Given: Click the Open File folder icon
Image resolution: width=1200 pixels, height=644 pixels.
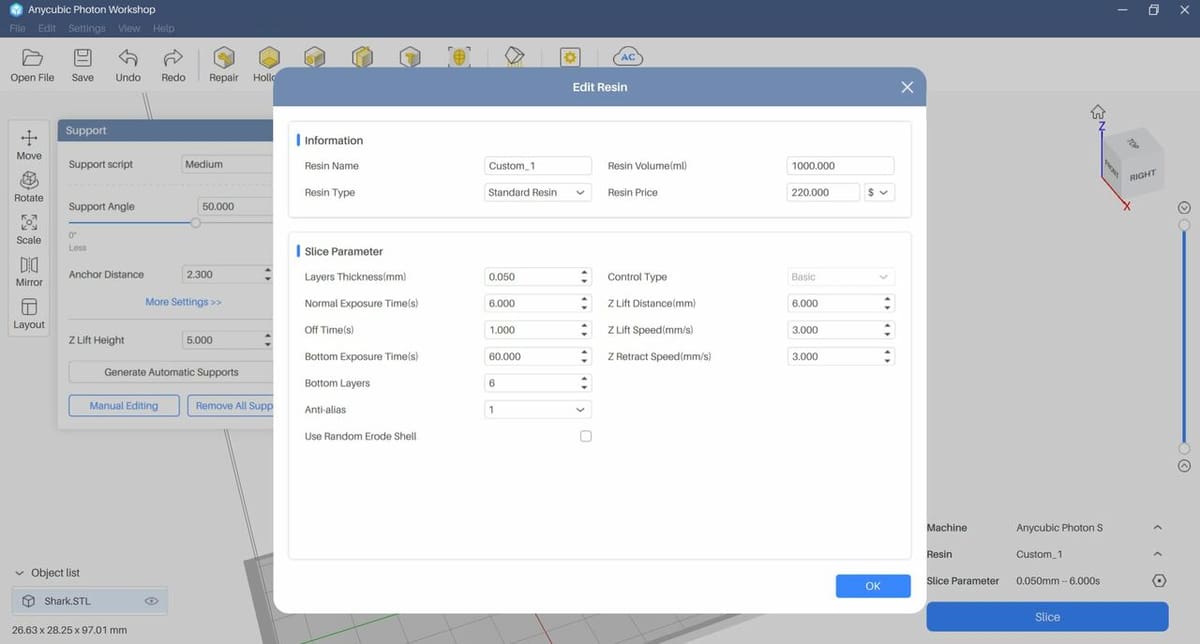Looking at the screenshot, I should click(x=32, y=57).
